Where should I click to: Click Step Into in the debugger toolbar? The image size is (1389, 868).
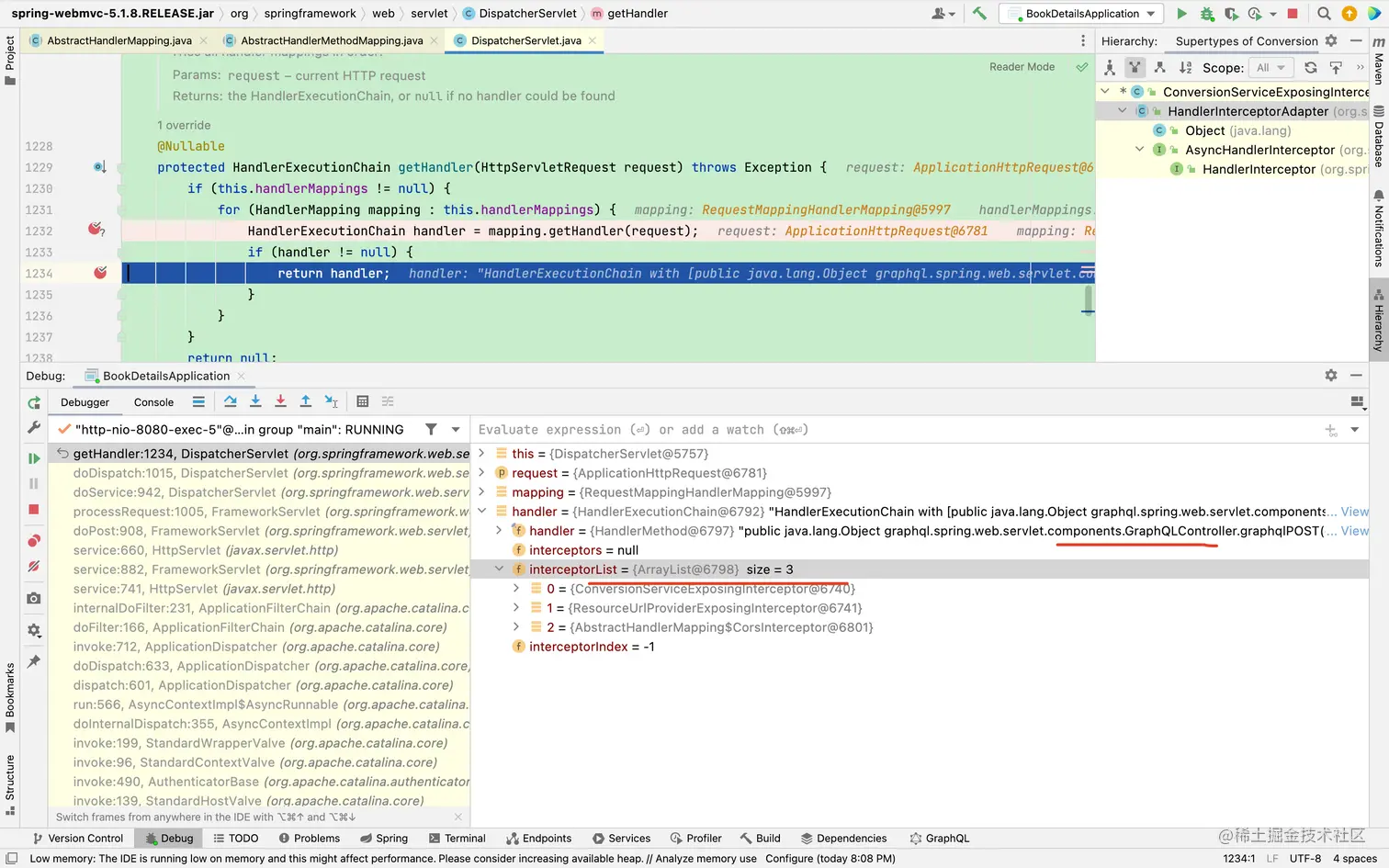tap(255, 401)
